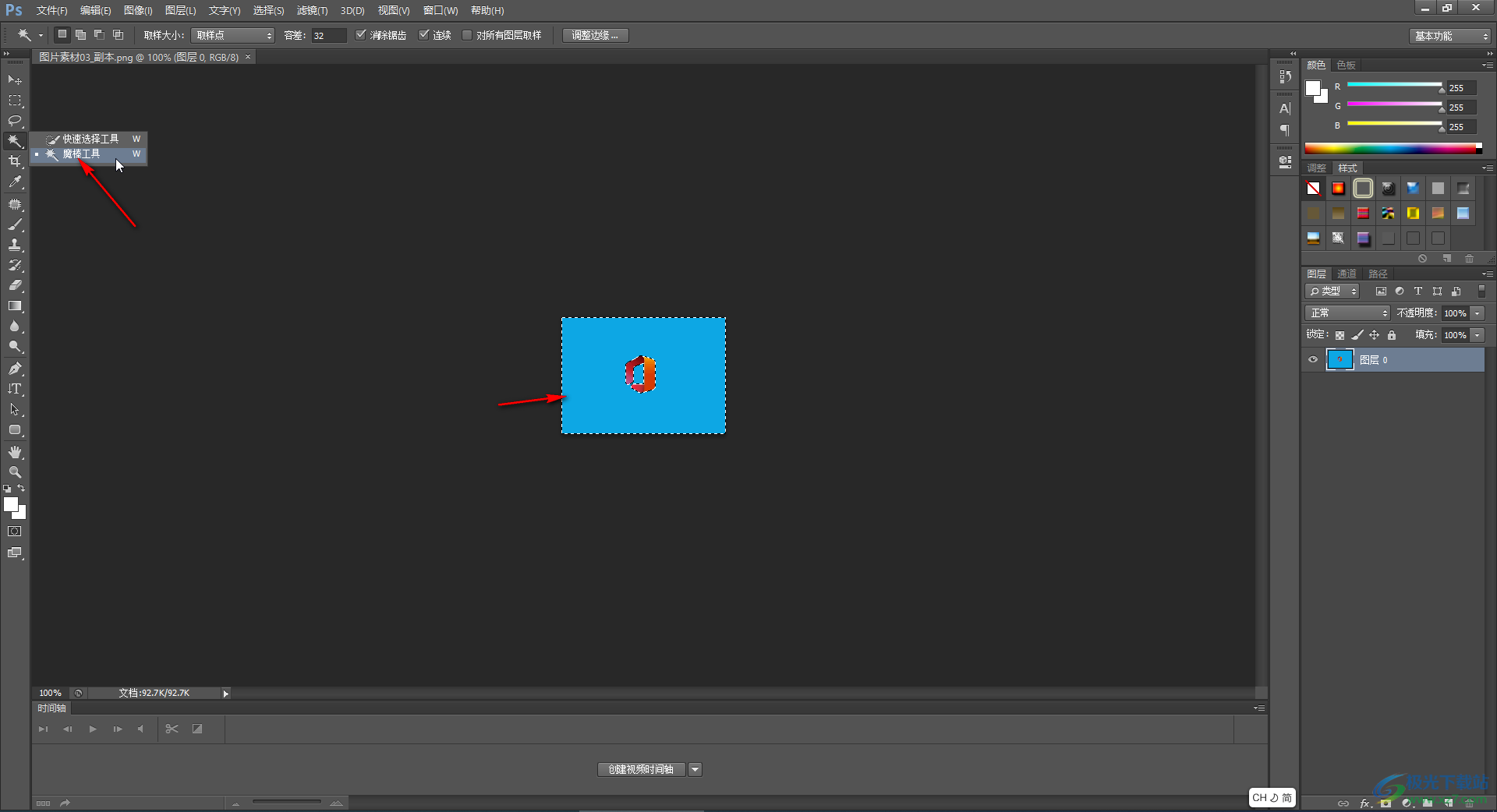Screen dimensions: 1497x812
Task: Select the Rounded Rectangle shape tool
Action: [15, 429]
